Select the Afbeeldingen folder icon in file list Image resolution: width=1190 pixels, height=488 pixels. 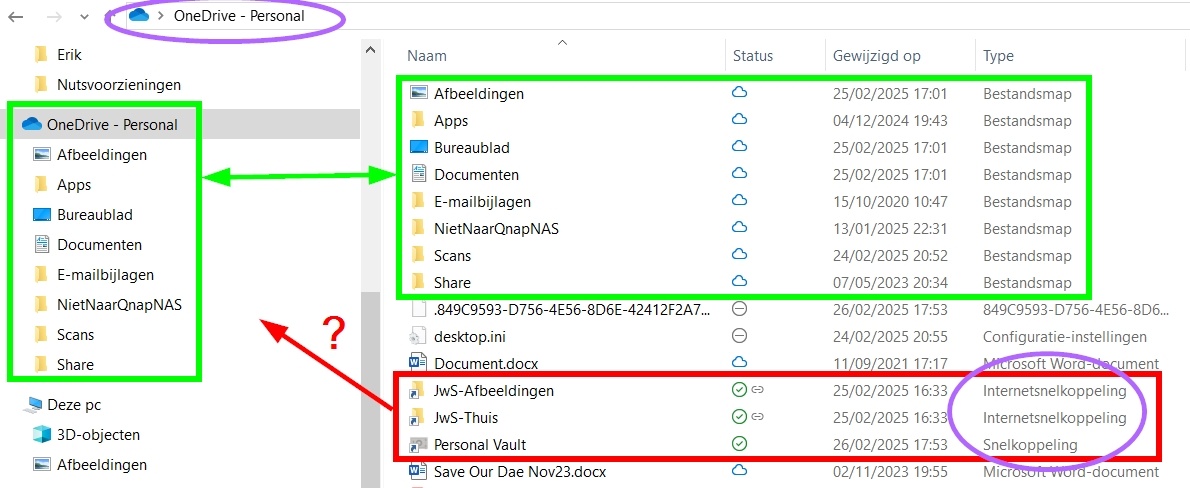tap(419, 93)
